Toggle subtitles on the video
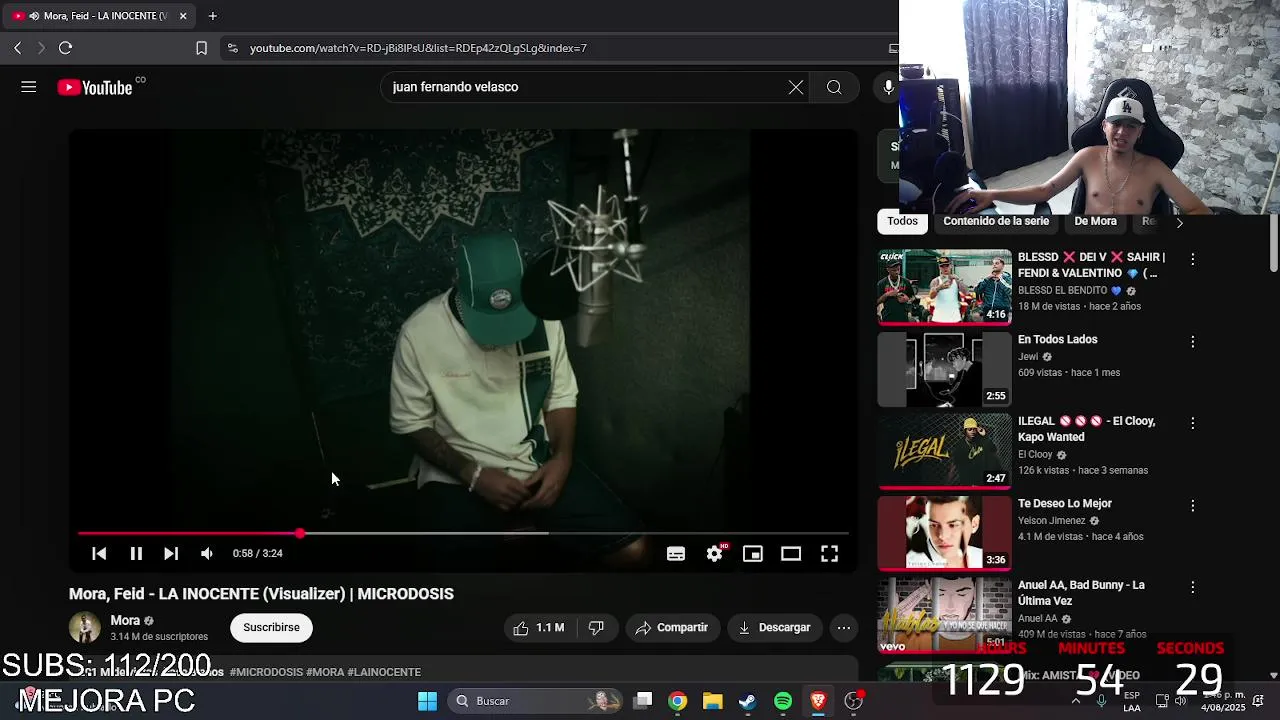1280x720 pixels. 676,553
